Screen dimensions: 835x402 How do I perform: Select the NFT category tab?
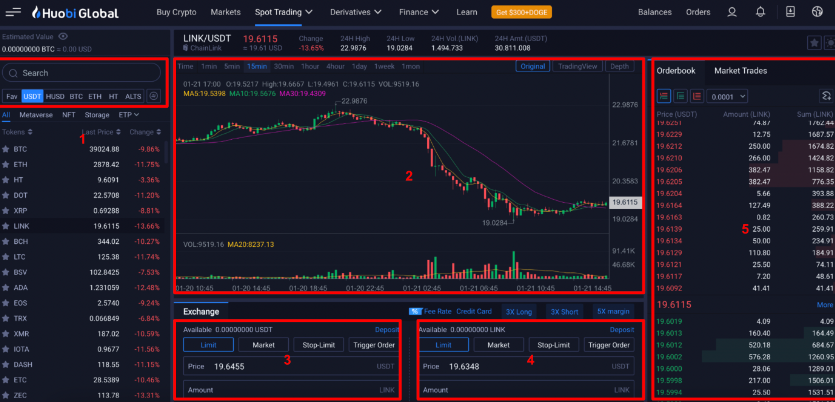pos(69,115)
